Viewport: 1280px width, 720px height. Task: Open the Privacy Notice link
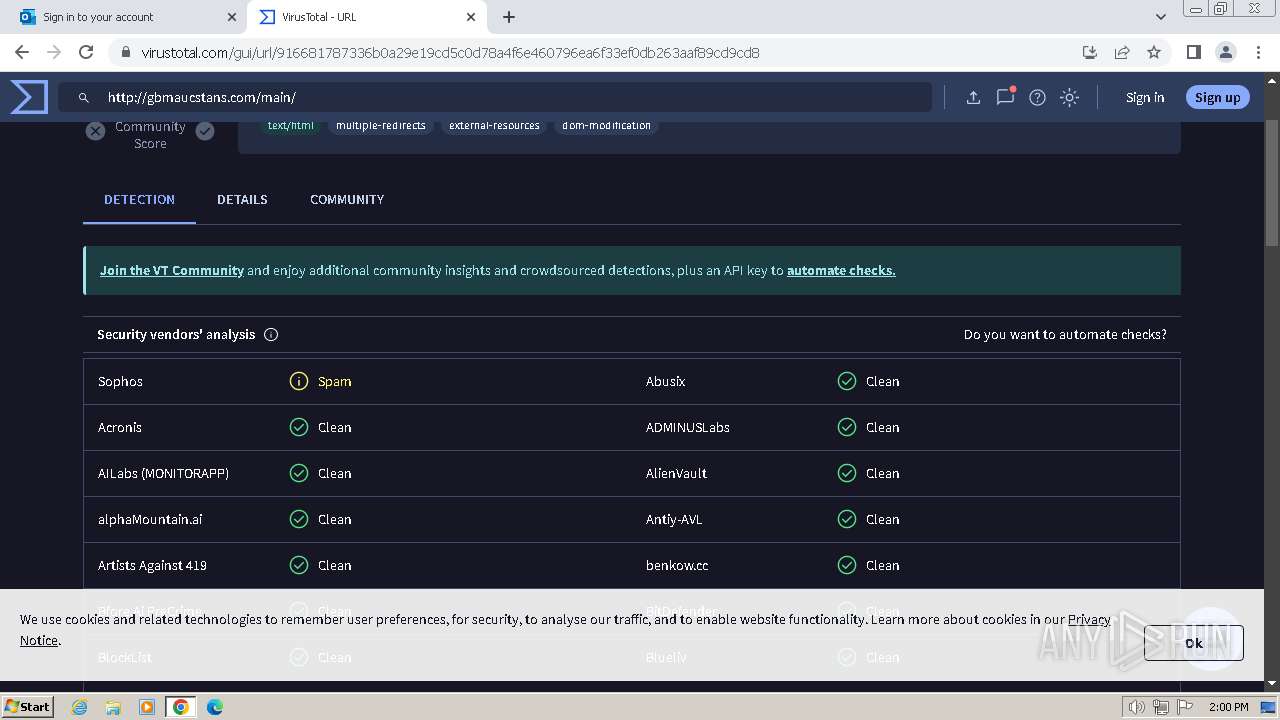pyautogui.click(x=1089, y=619)
